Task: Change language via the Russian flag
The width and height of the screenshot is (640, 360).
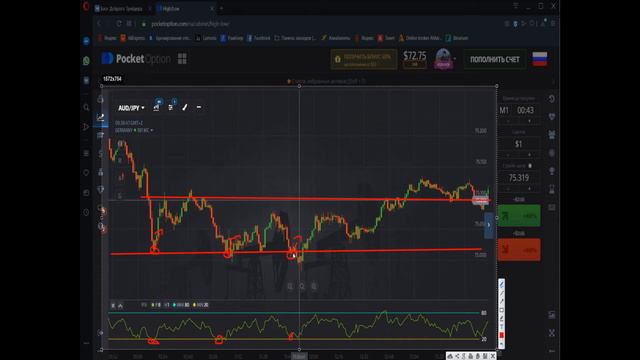Action: (540, 59)
